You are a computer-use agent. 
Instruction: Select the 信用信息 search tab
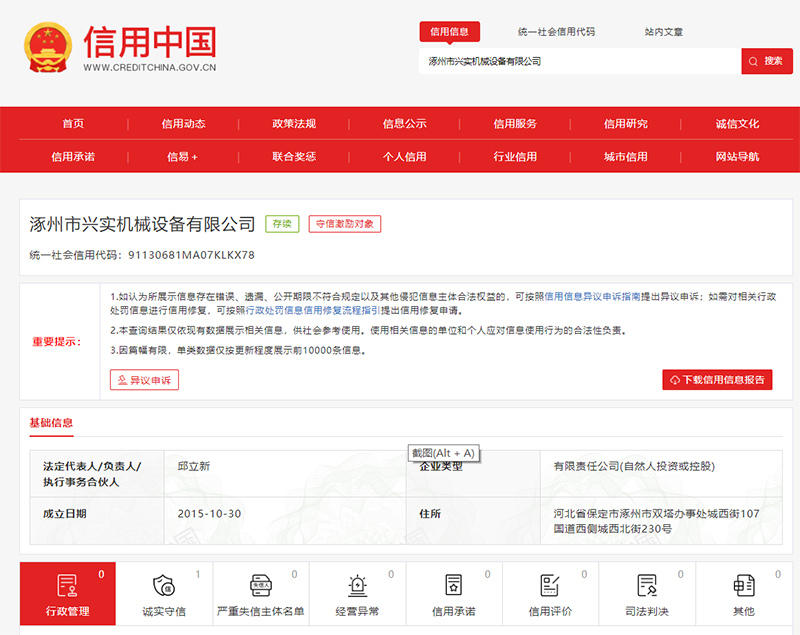449,32
